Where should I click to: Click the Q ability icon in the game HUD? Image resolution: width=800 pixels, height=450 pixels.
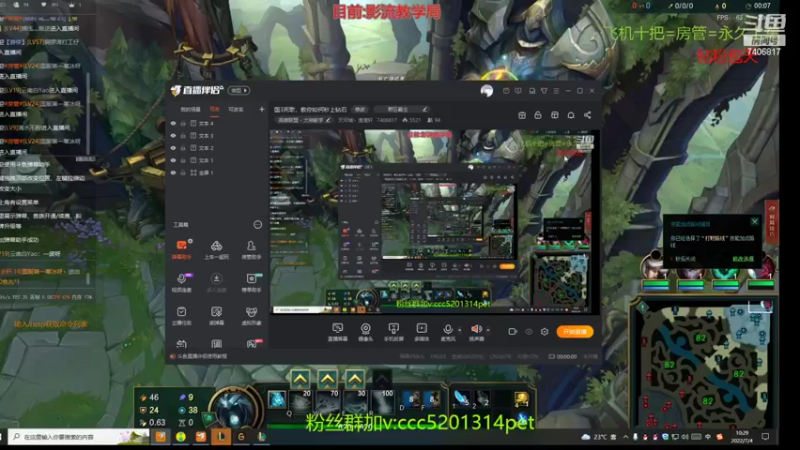click(300, 401)
